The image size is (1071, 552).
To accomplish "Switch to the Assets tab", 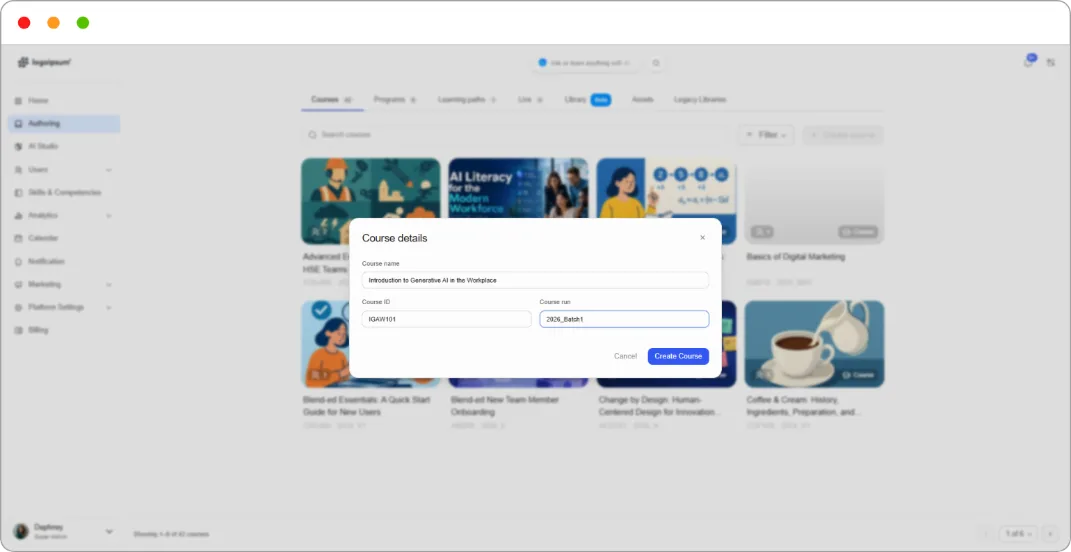I will tap(643, 100).
